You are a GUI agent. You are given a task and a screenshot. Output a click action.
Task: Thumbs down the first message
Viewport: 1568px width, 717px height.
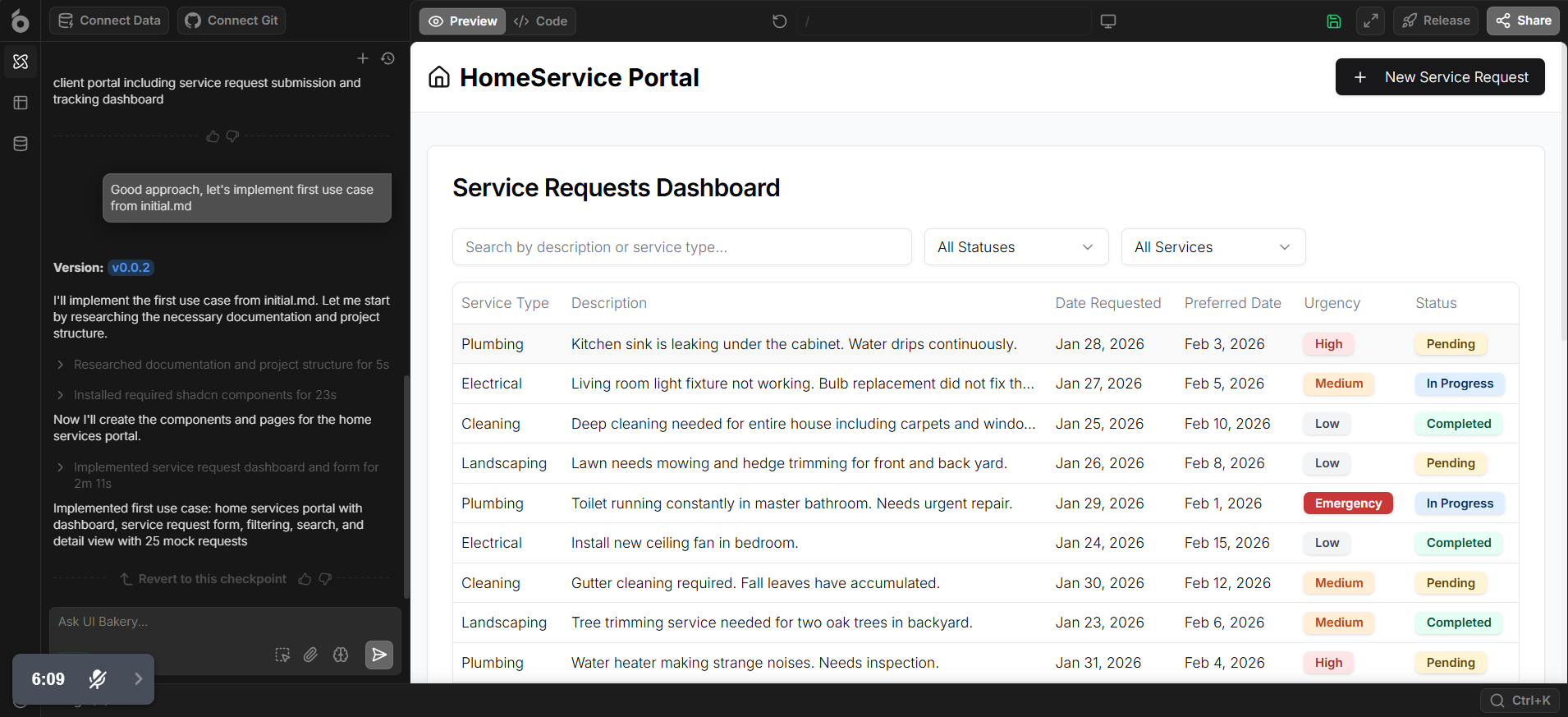coord(232,136)
